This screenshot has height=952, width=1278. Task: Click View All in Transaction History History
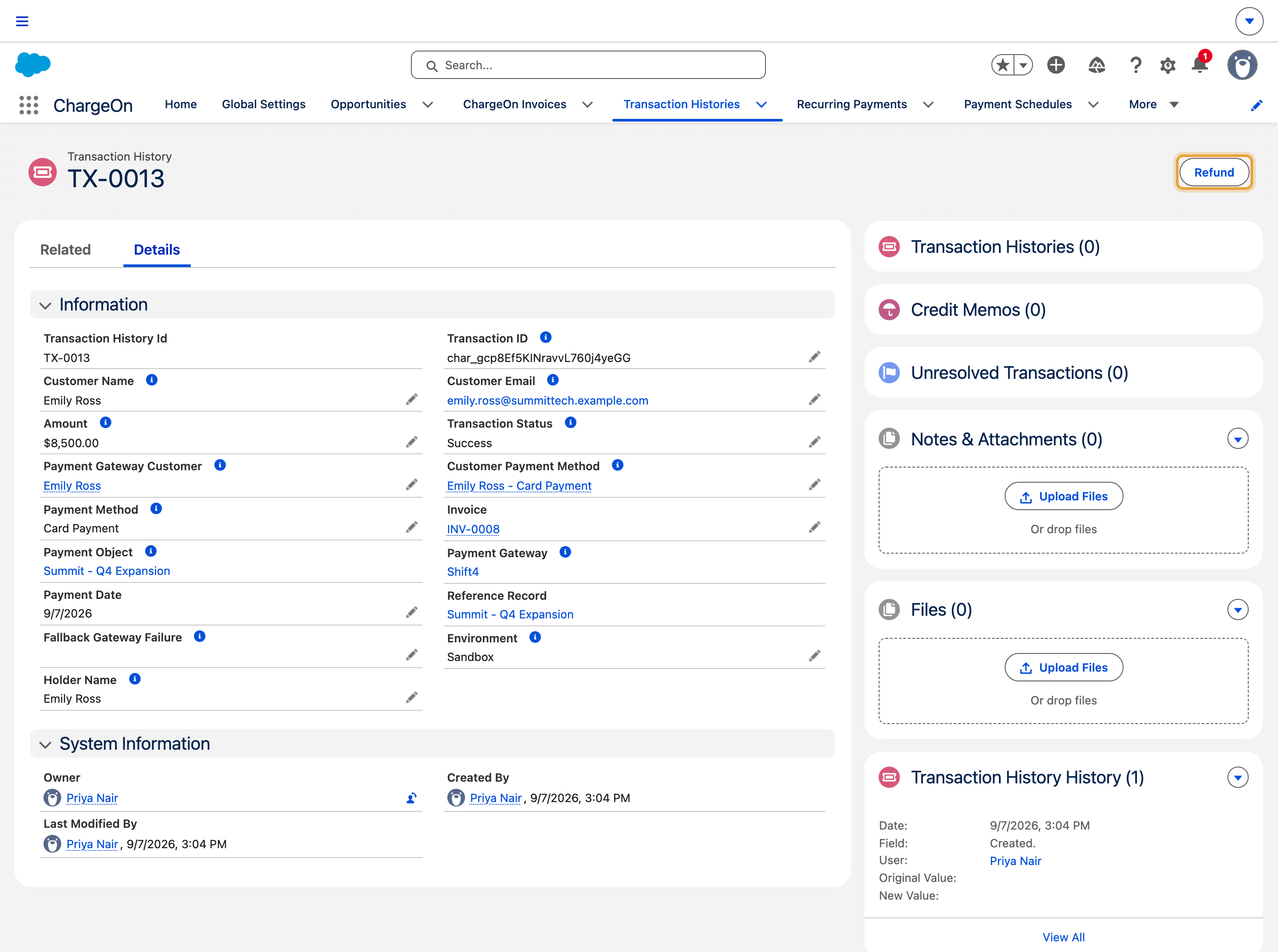point(1064,937)
